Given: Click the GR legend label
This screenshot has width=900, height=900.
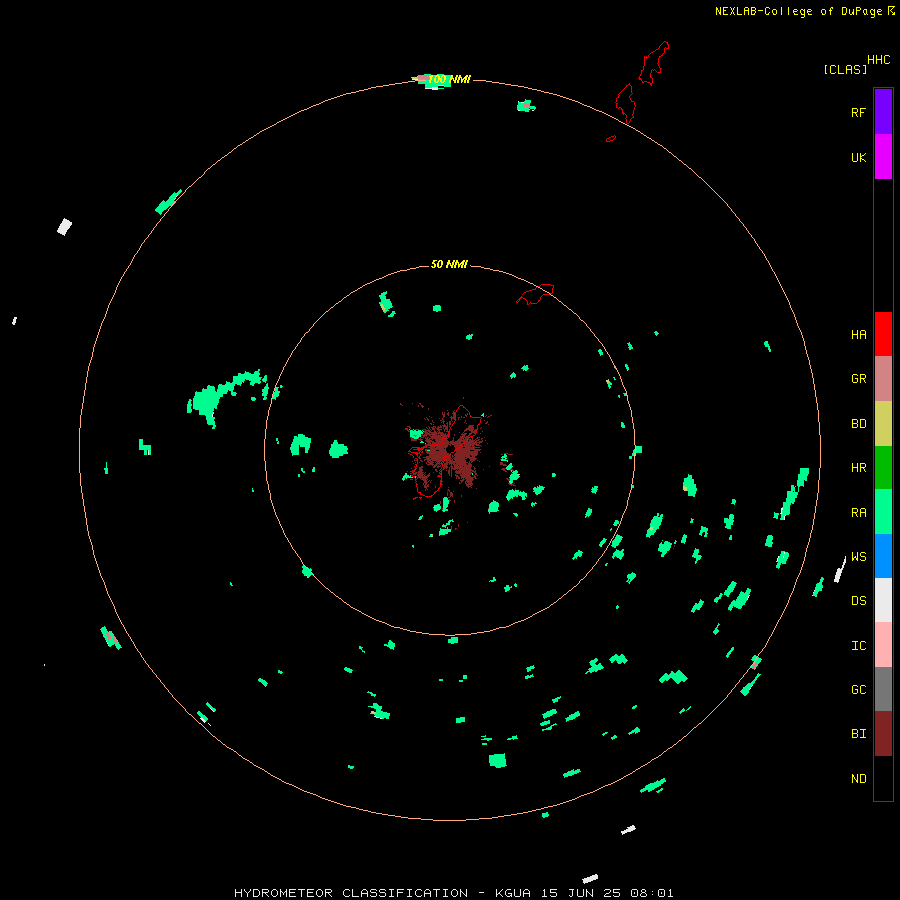Looking at the screenshot, I should 858,379.
